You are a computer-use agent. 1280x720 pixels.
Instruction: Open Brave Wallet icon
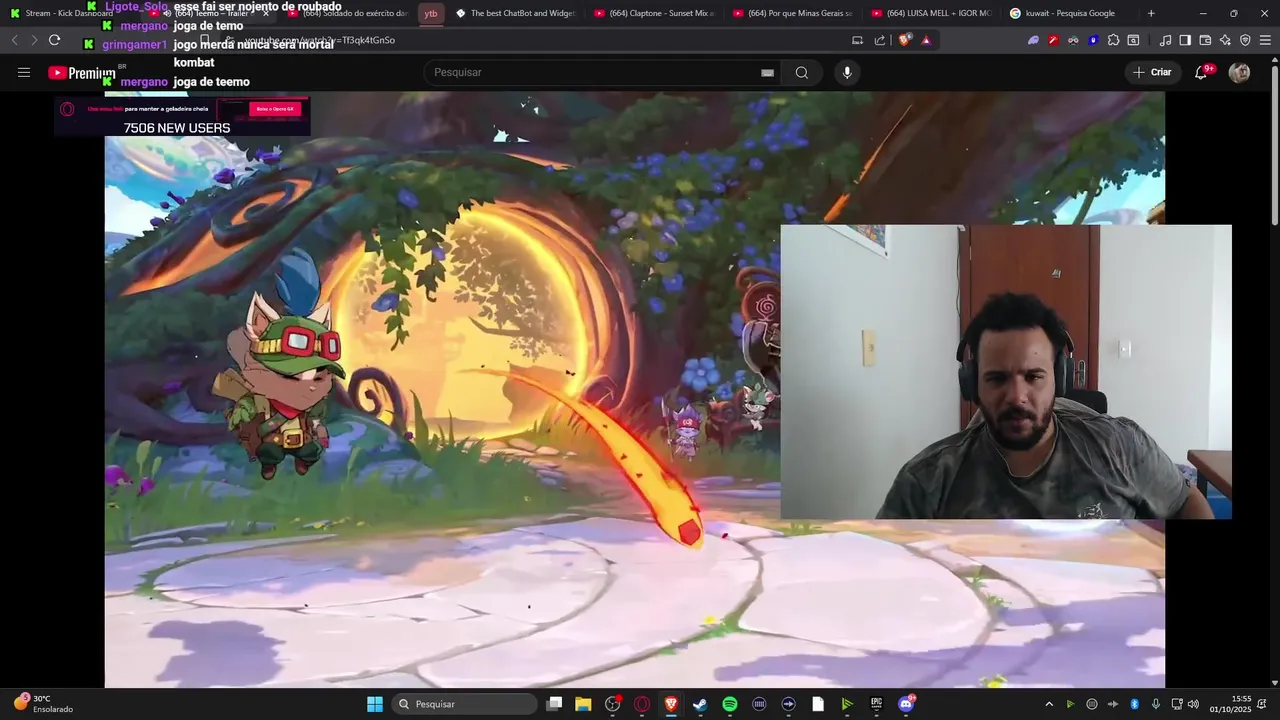[x=1205, y=40]
